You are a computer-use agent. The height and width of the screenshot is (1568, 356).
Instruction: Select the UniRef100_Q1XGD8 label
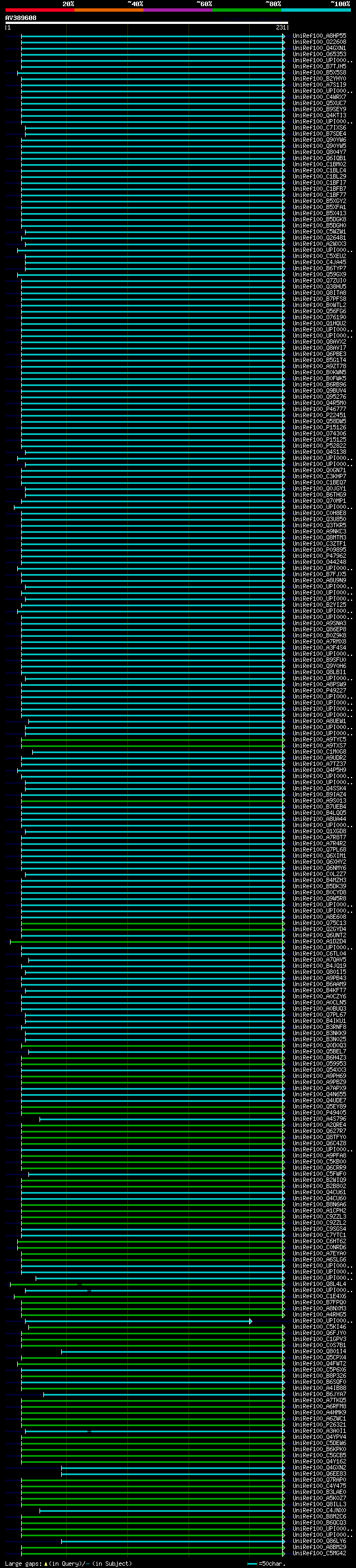(319, 831)
